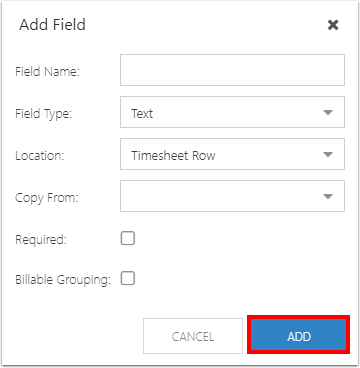Click the Copy From label
Screen dimensions: 360x368
[x=46, y=198]
